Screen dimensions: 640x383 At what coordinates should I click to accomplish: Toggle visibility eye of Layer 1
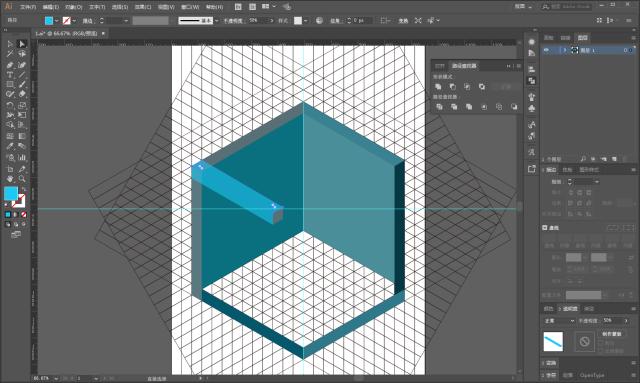click(547, 50)
